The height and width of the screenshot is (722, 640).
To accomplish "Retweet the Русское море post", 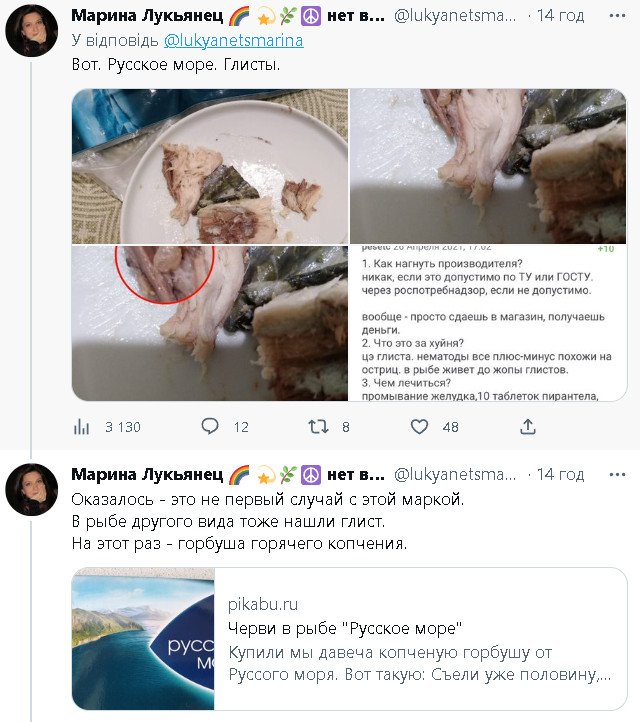I will [318, 427].
